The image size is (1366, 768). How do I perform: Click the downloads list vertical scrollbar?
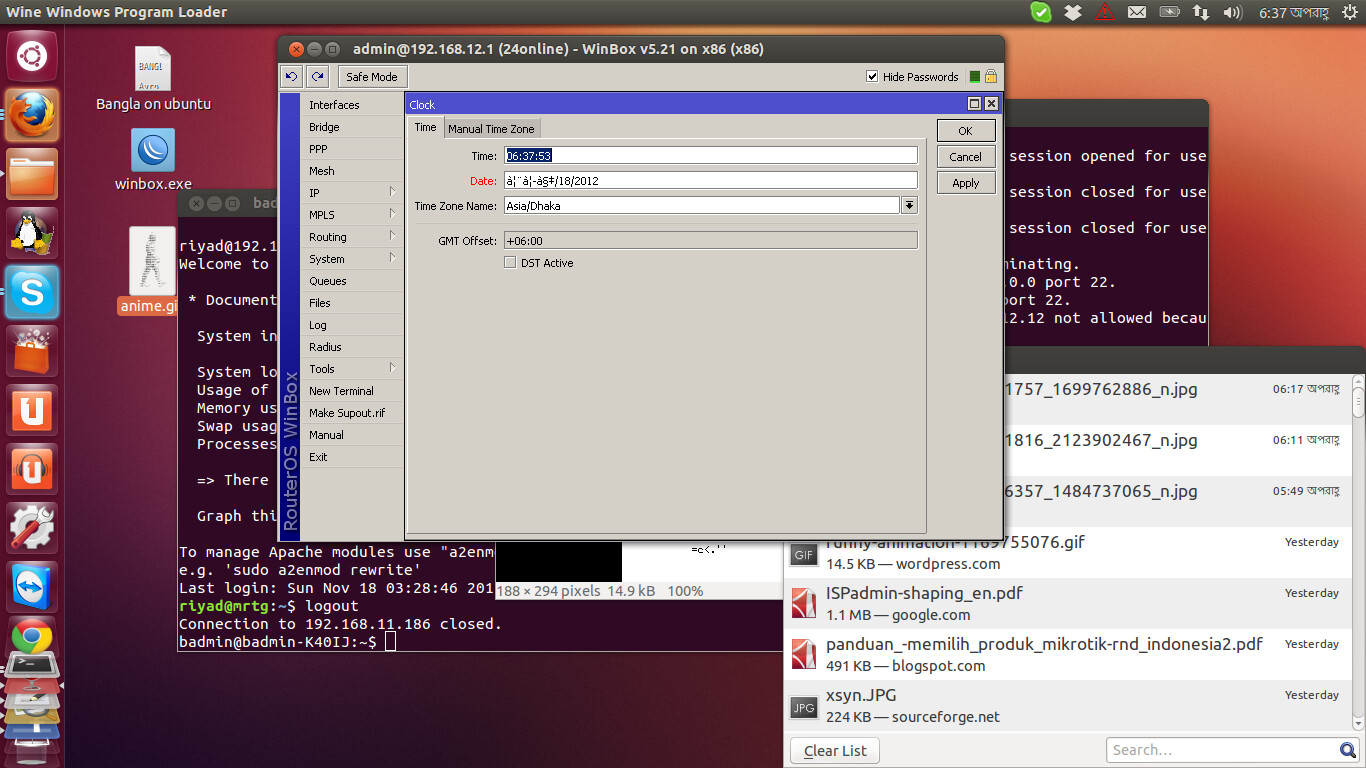click(1358, 555)
